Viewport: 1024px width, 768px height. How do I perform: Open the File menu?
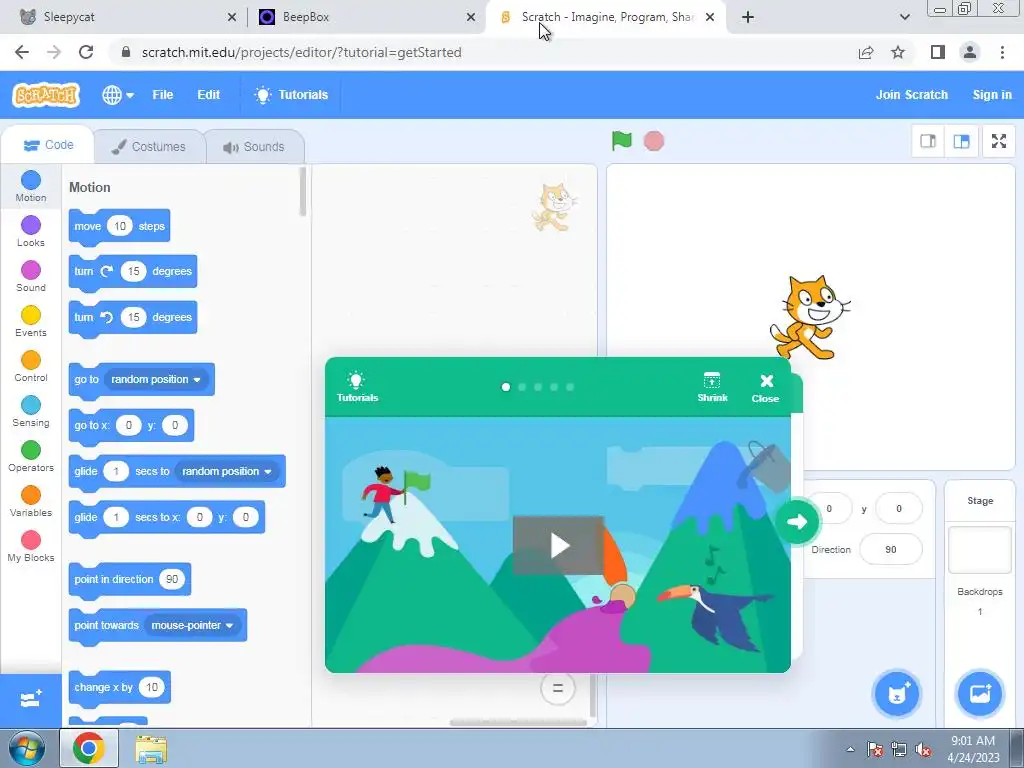tap(163, 95)
